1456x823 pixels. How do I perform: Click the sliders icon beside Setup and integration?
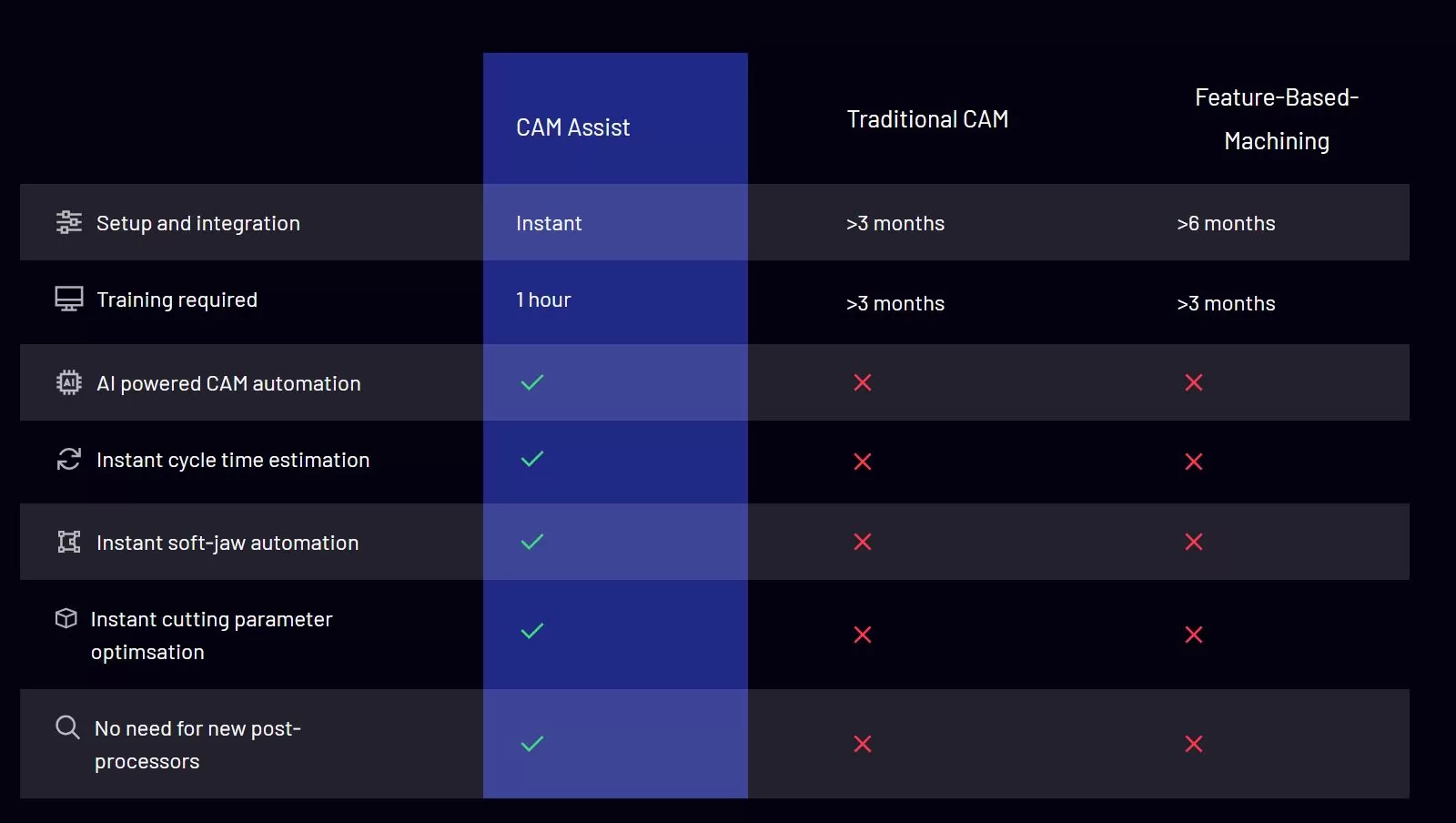68,222
